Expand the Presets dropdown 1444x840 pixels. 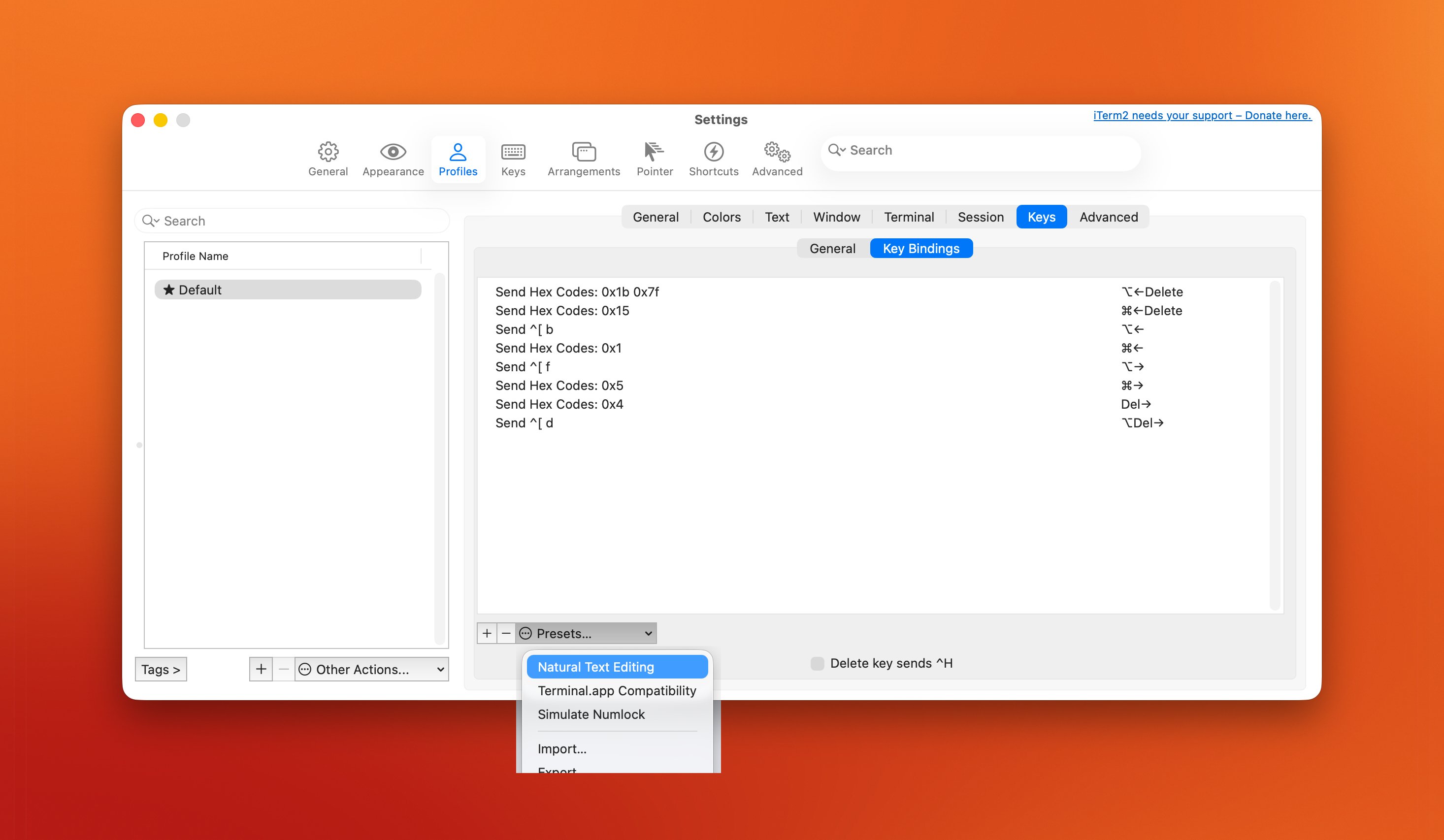(x=586, y=633)
